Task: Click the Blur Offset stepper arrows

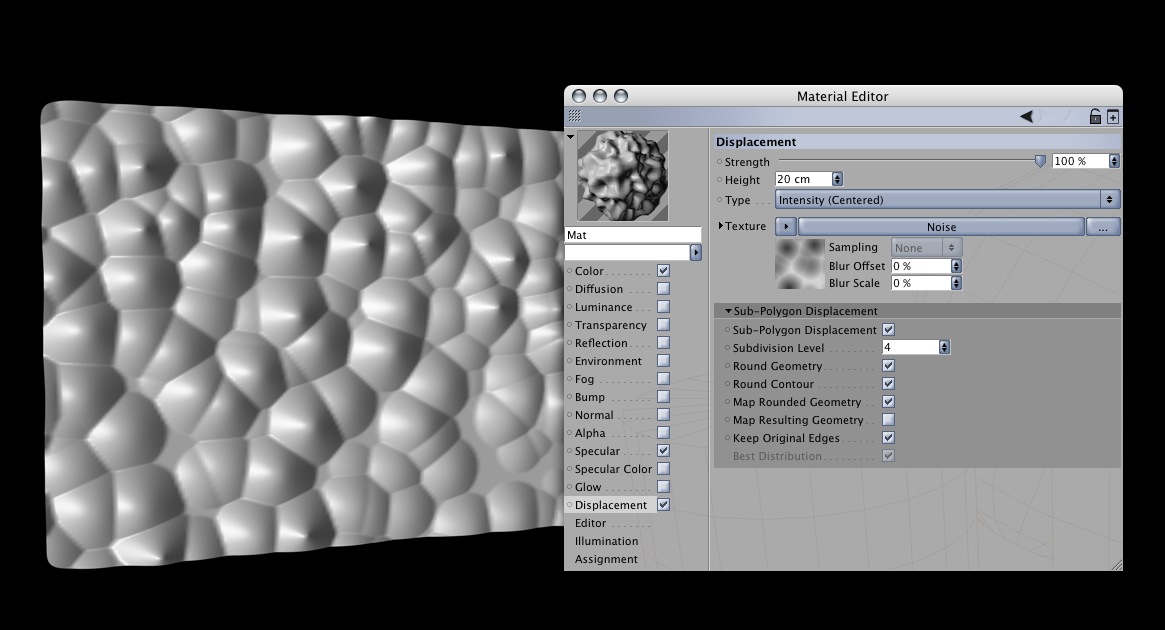Action: tap(956, 266)
